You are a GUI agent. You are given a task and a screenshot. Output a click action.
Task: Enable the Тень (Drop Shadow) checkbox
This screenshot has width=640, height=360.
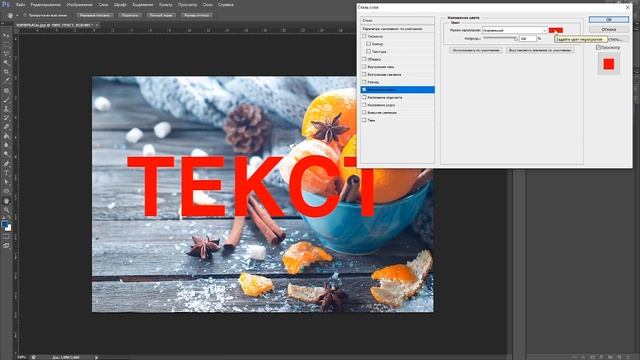[364, 120]
